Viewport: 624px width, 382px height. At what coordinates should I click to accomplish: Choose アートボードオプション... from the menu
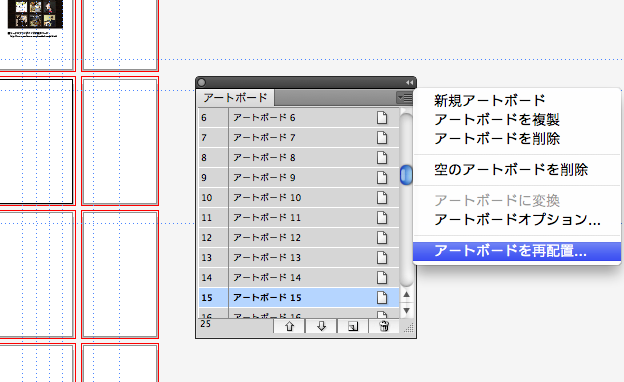[x=517, y=219]
